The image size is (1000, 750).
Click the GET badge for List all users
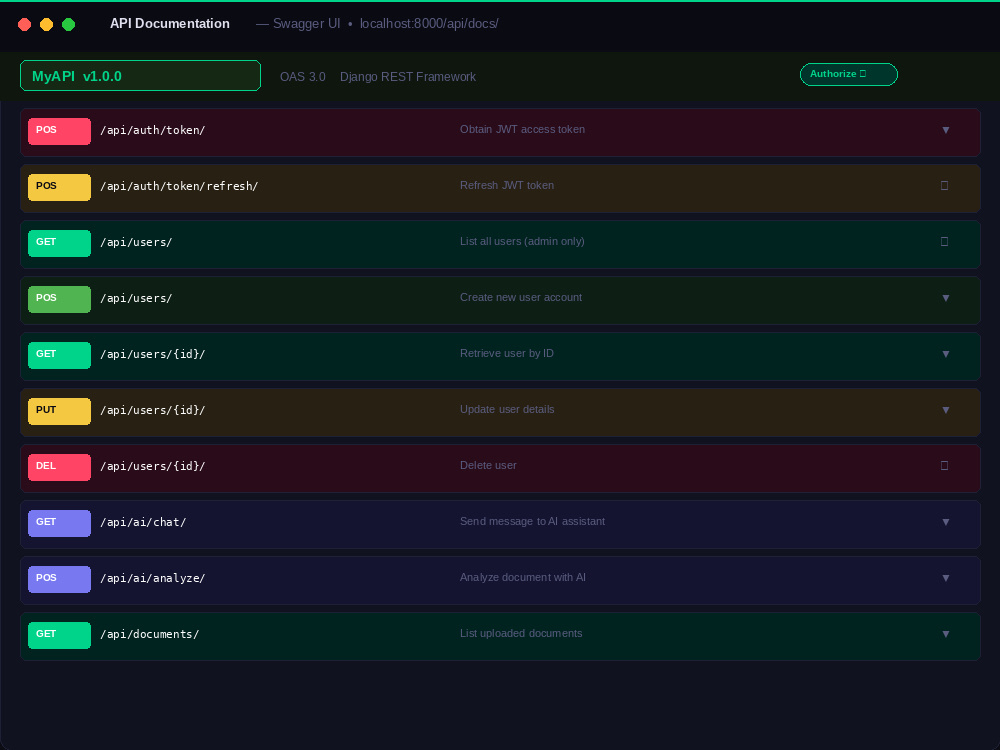coord(59,244)
